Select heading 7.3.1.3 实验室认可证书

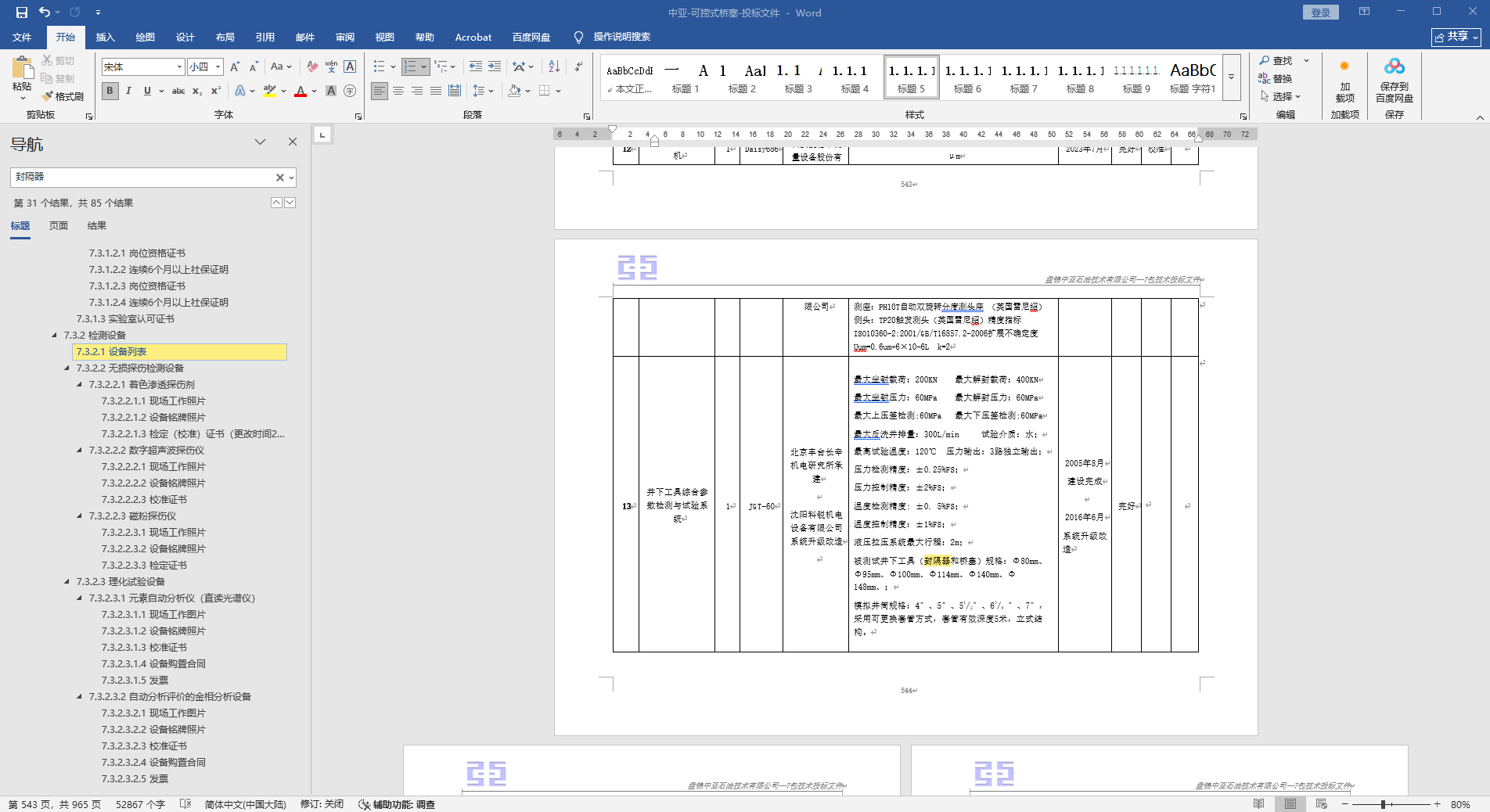pyautogui.click(x=125, y=318)
